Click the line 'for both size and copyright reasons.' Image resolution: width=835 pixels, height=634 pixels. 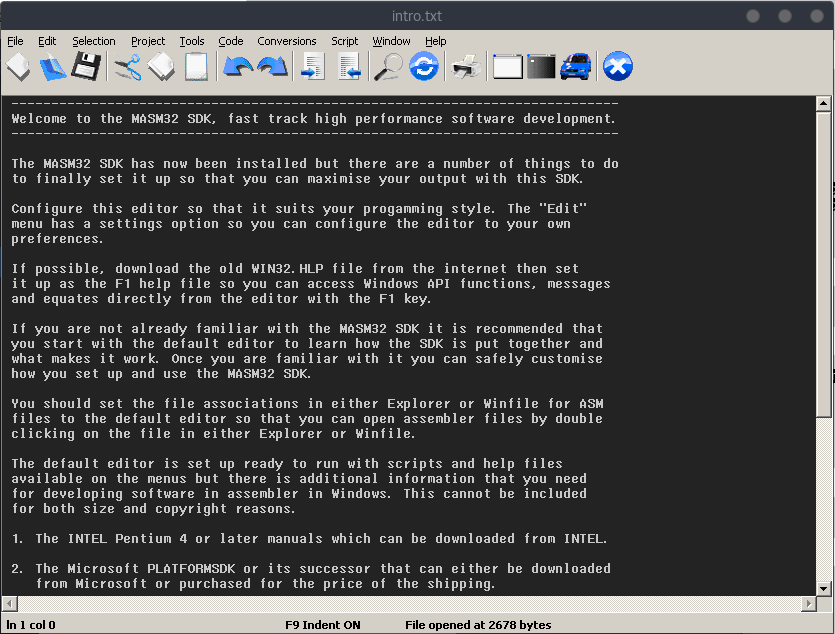click(153, 509)
